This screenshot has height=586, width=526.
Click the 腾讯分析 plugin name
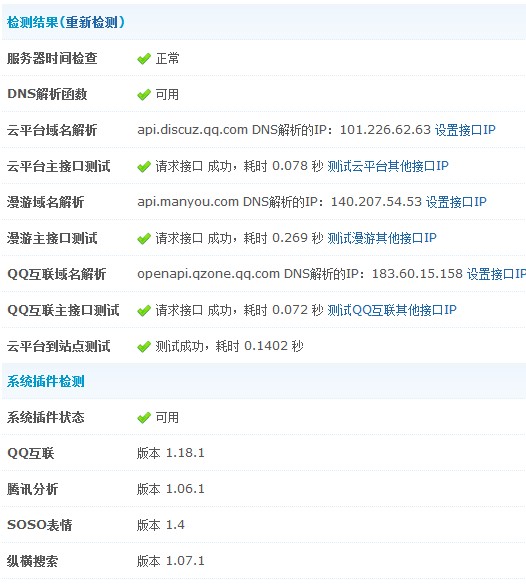pos(33,489)
